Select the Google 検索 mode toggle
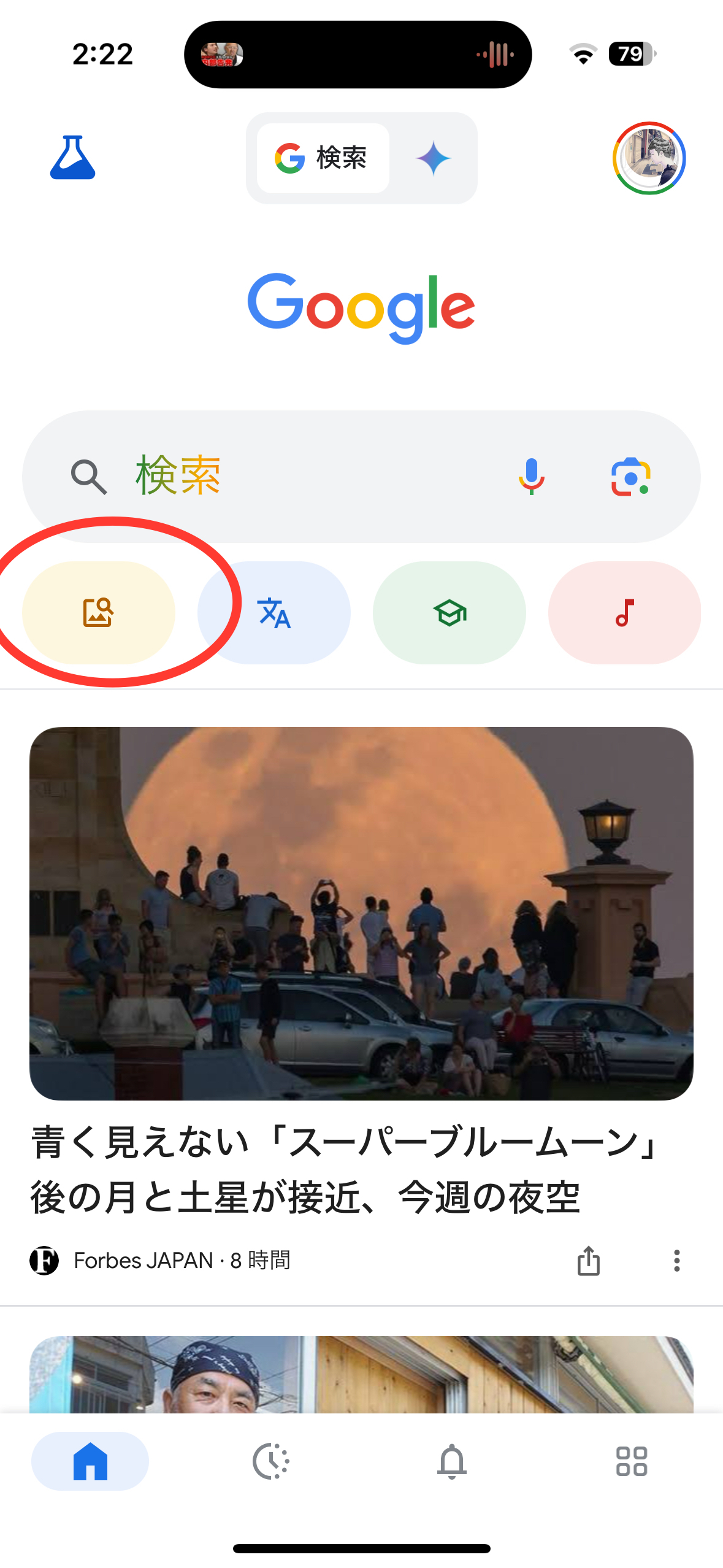723x1568 pixels. [x=323, y=158]
